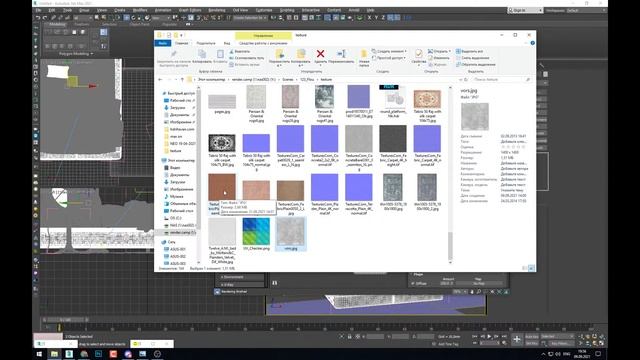Click the selection lock icon in status bar

pyautogui.click(x=349, y=336)
